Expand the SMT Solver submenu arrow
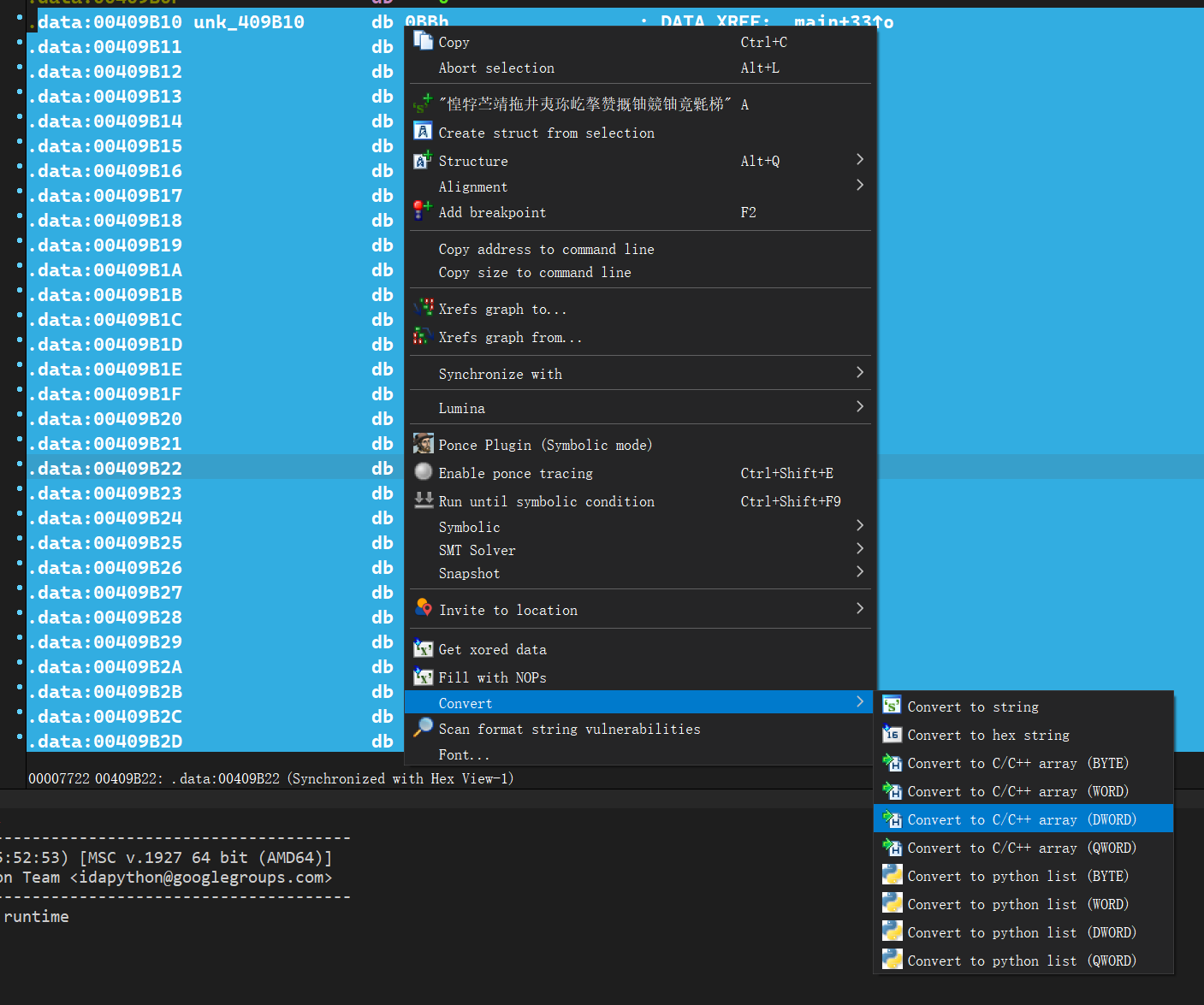Viewport: 1204px width, 1005px height. tap(860, 548)
